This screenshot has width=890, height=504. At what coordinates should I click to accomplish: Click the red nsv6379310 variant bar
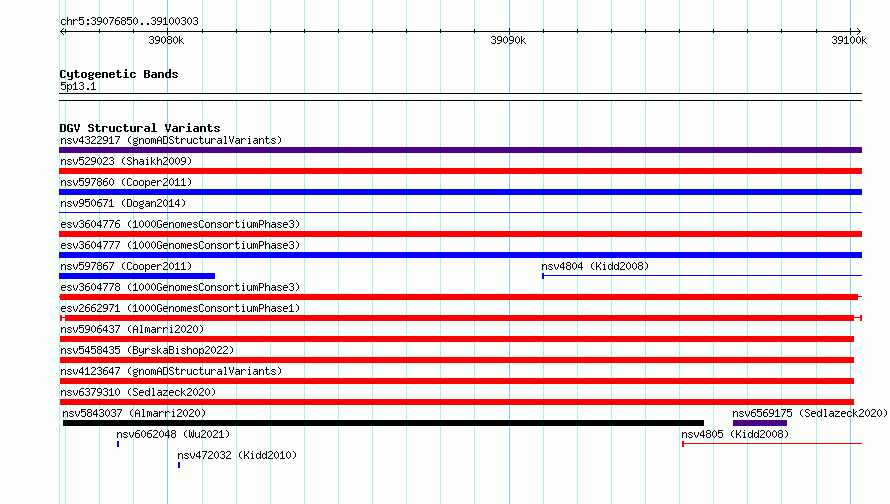(x=456, y=402)
